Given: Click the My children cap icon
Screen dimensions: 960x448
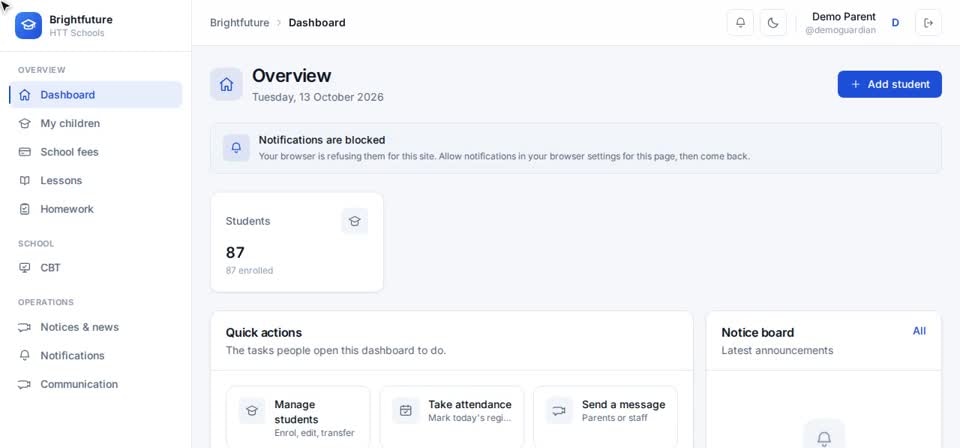Looking at the screenshot, I should (24, 124).
